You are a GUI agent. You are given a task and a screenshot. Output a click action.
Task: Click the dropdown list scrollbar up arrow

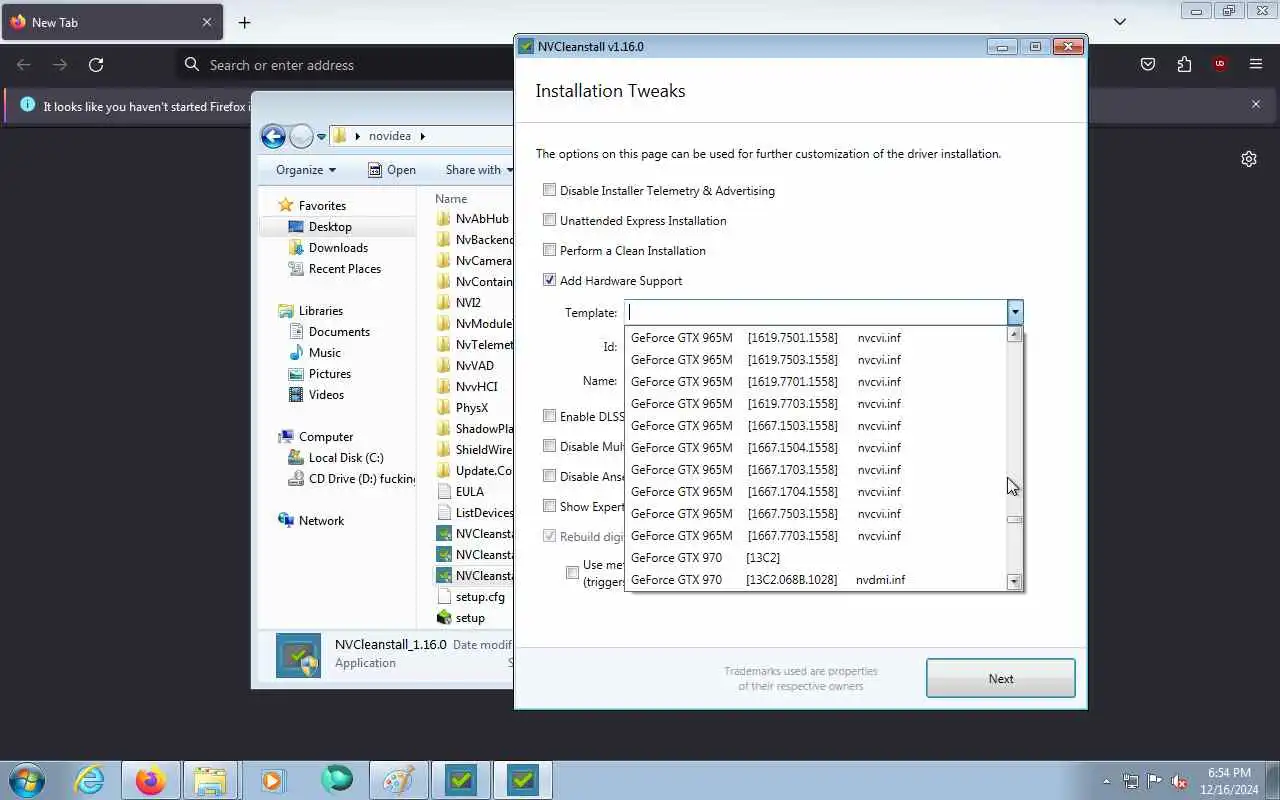[1014, 335]
